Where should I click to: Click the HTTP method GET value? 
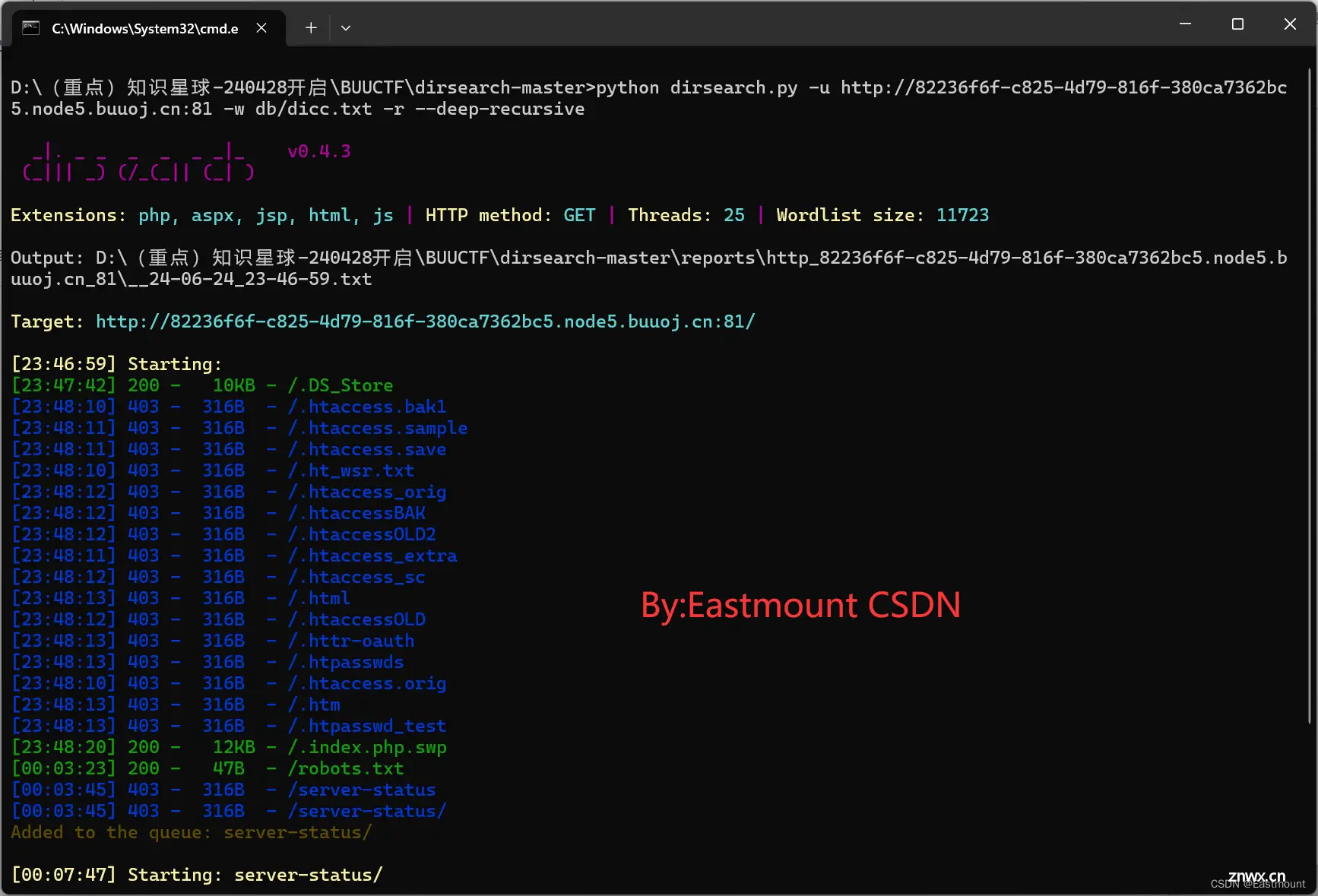(x=579, y=215)
